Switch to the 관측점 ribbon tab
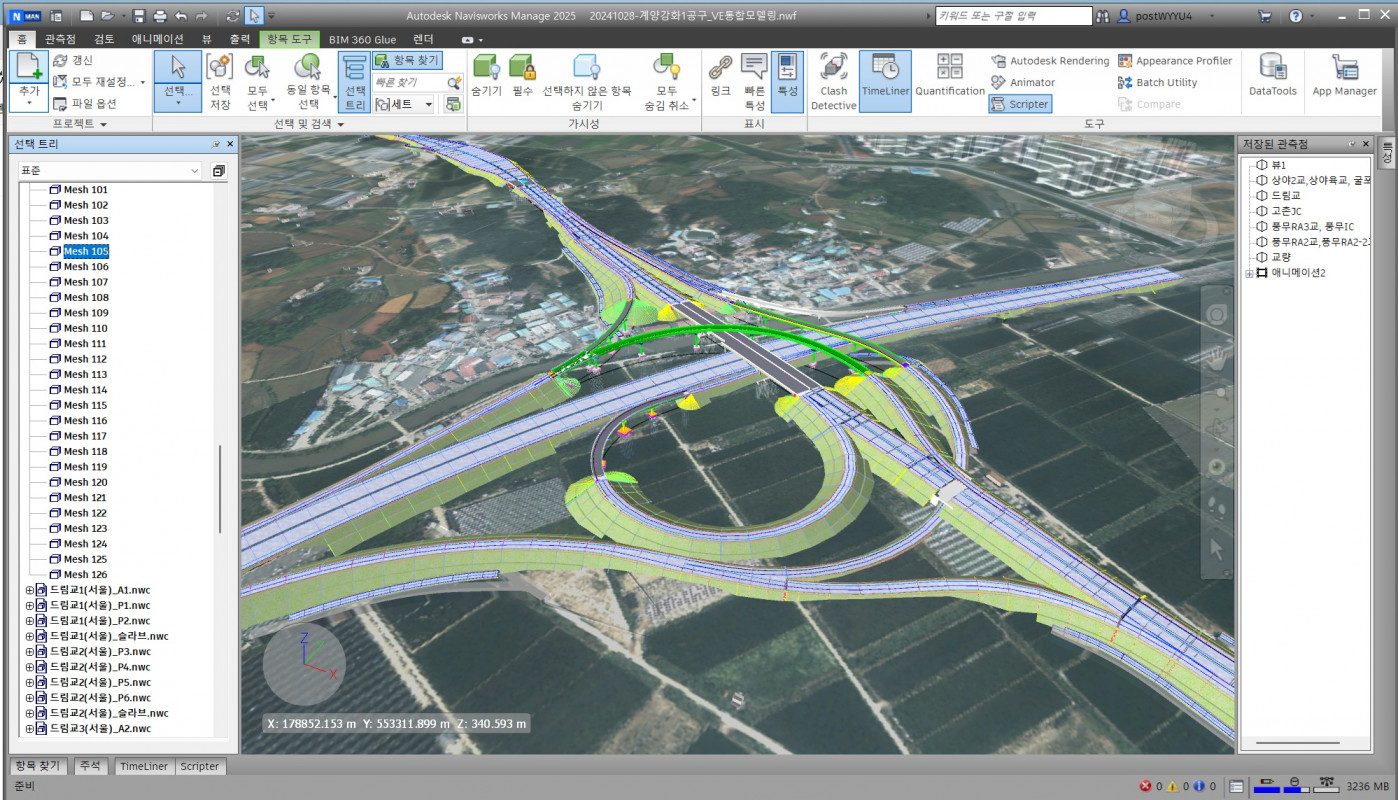Viewport: 1398px width, 800px height. [60, 39]
